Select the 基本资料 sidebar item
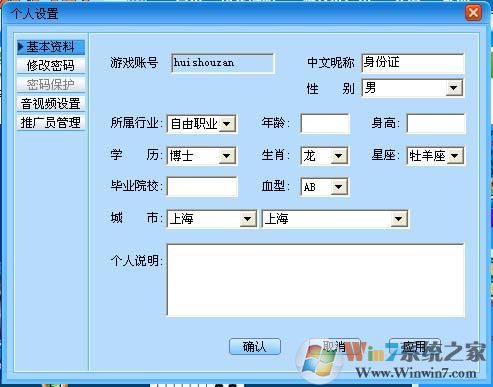This screenshot has height=387, width=493. point(51,47)
